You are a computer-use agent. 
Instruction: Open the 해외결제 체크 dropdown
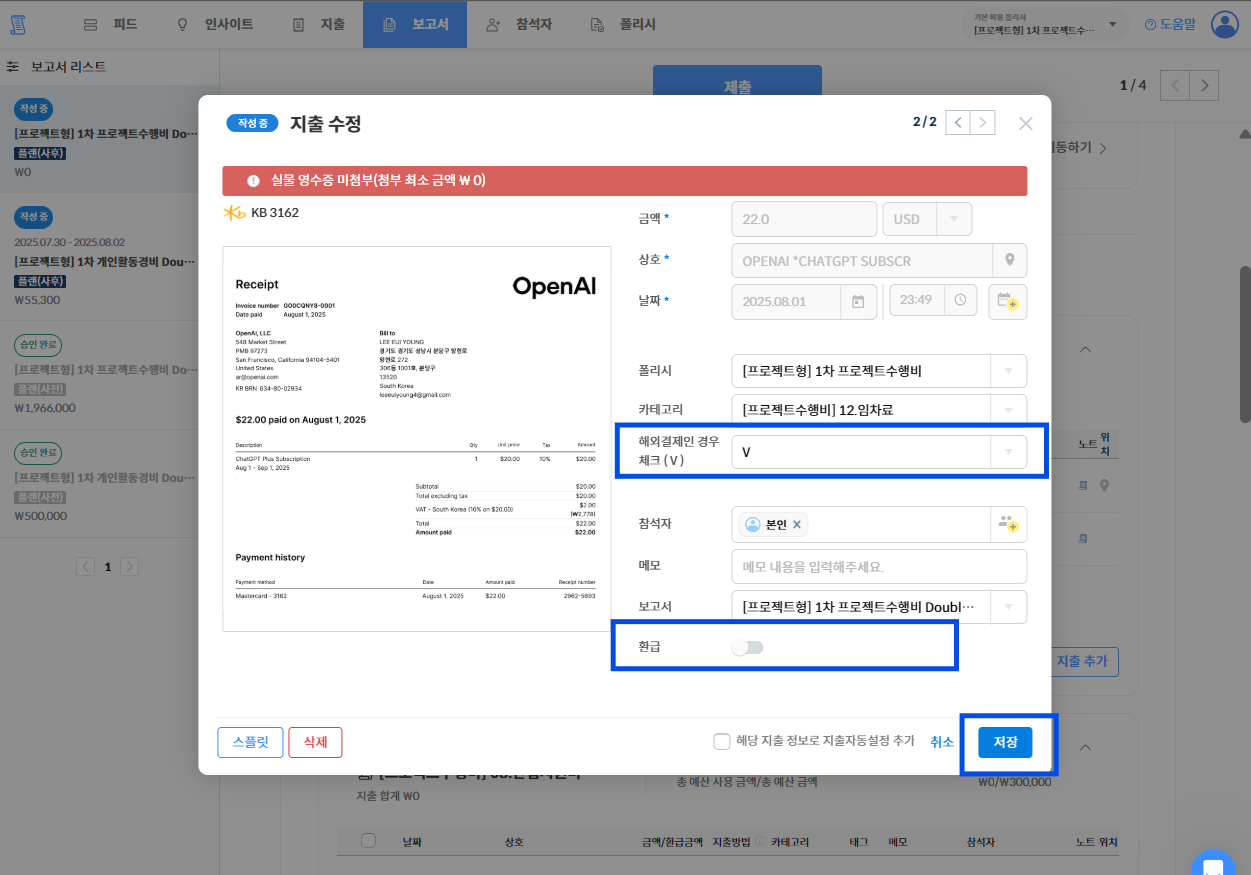point(879,452)
